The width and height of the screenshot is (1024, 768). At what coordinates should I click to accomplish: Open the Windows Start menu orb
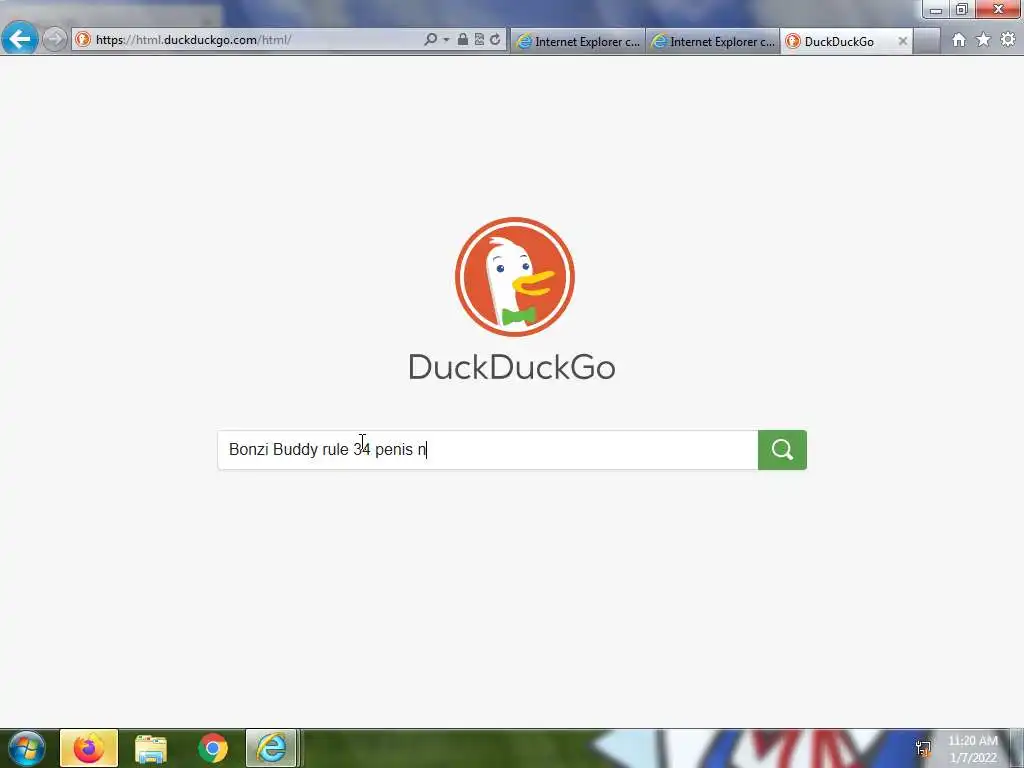26,748
